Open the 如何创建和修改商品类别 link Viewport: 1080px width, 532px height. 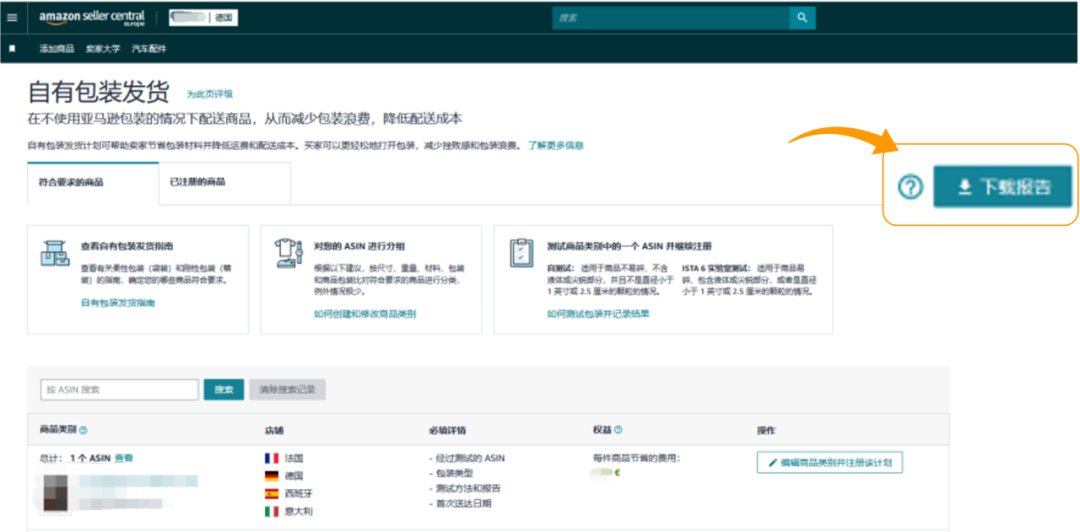tap(364, 314)
